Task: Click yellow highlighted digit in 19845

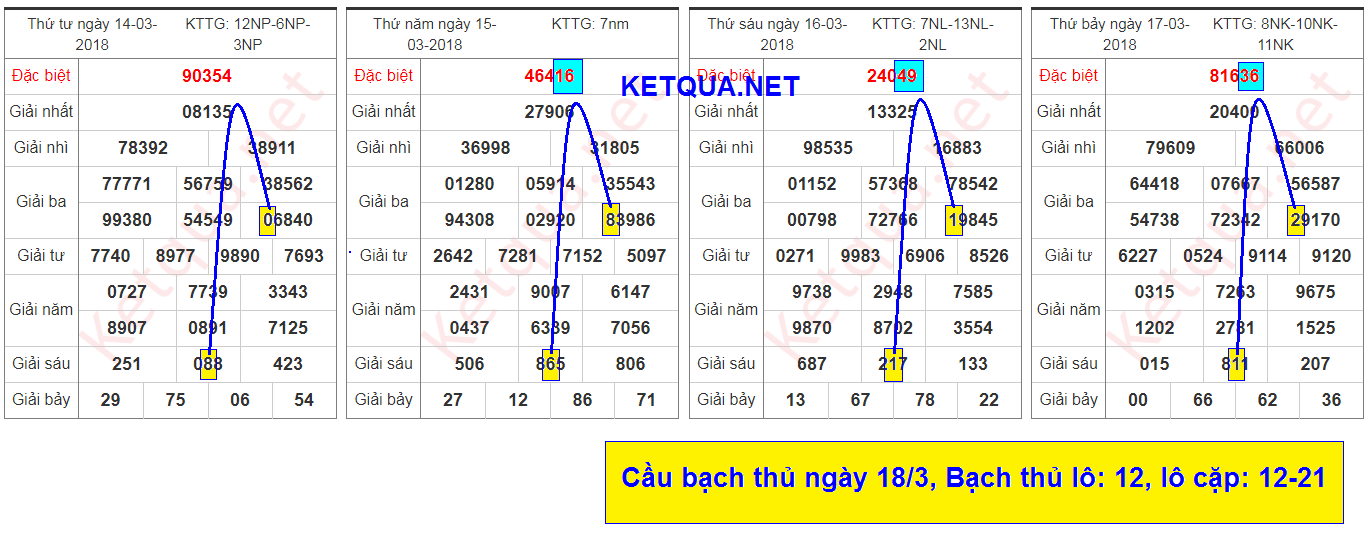Action: [x=953, y=220]
